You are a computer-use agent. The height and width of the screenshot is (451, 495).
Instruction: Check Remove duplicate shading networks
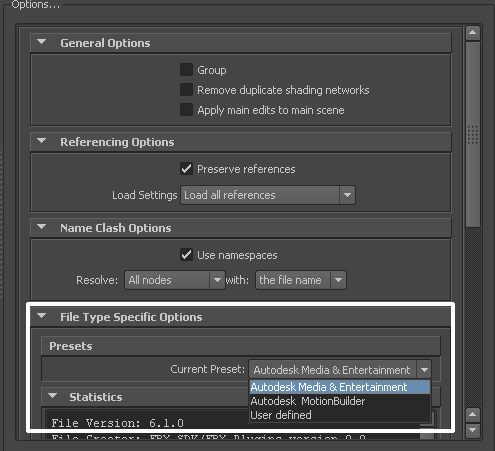click(186, 90)
